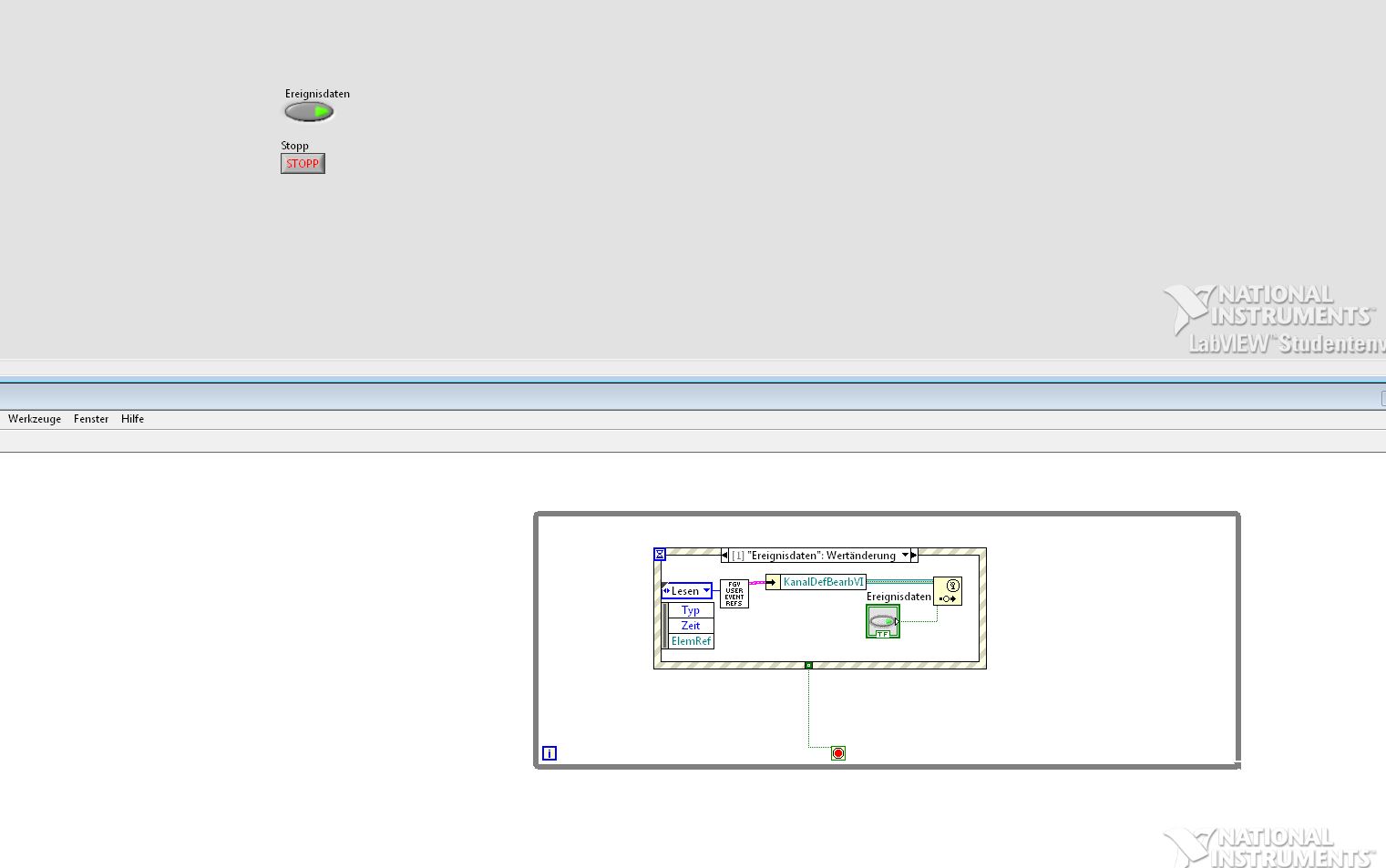The width and height of the screenshot is (1386, 868).
Task: Toggle the Ereignisdaten boolean switch on front panel
Action: pos(309,111)
